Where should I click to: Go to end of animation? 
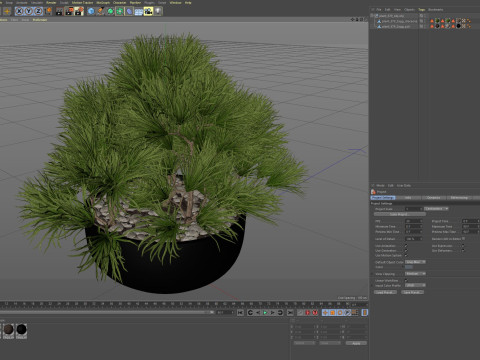(x=290, y=312)
